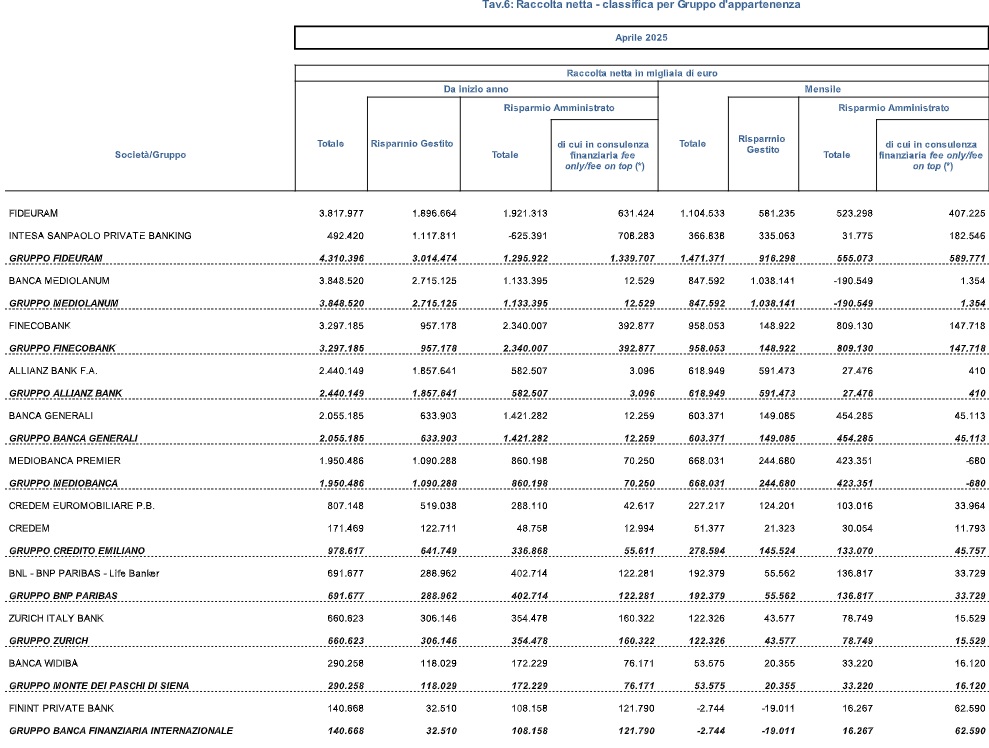Image resolution: width=989 pixels, height=748 pixels.
Task: Select 'BNL - BNP PARIBAS - Life Banker' label
Action: (x=84, y=573)
